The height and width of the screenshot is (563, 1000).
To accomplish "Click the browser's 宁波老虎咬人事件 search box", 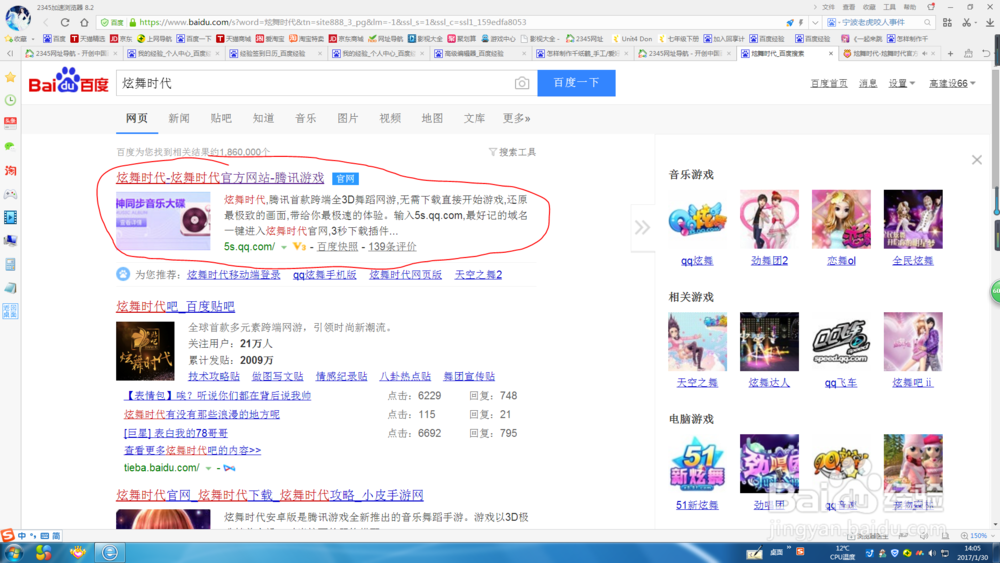I will [x=881, y=22].
